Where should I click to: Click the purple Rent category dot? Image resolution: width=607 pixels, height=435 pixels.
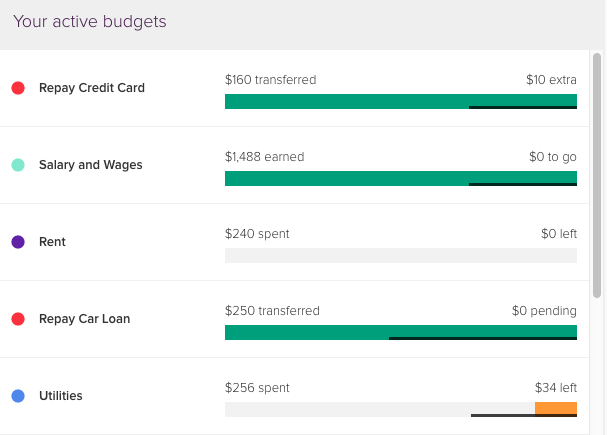coord(18,242)
